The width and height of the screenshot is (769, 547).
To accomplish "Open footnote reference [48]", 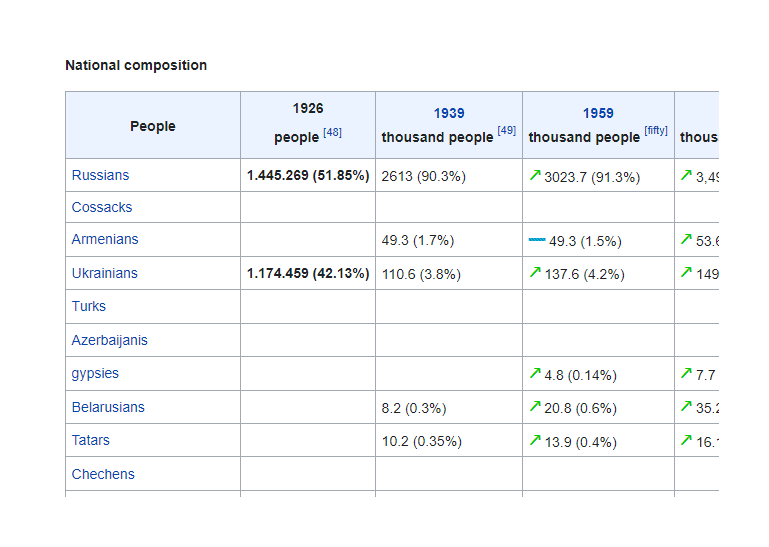I will [x=332, y=132].
